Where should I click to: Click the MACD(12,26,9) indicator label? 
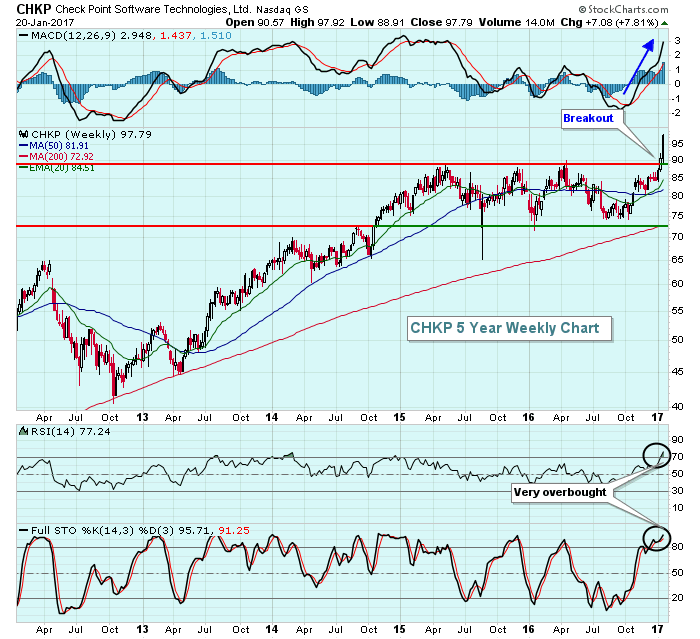click(73, 35)
